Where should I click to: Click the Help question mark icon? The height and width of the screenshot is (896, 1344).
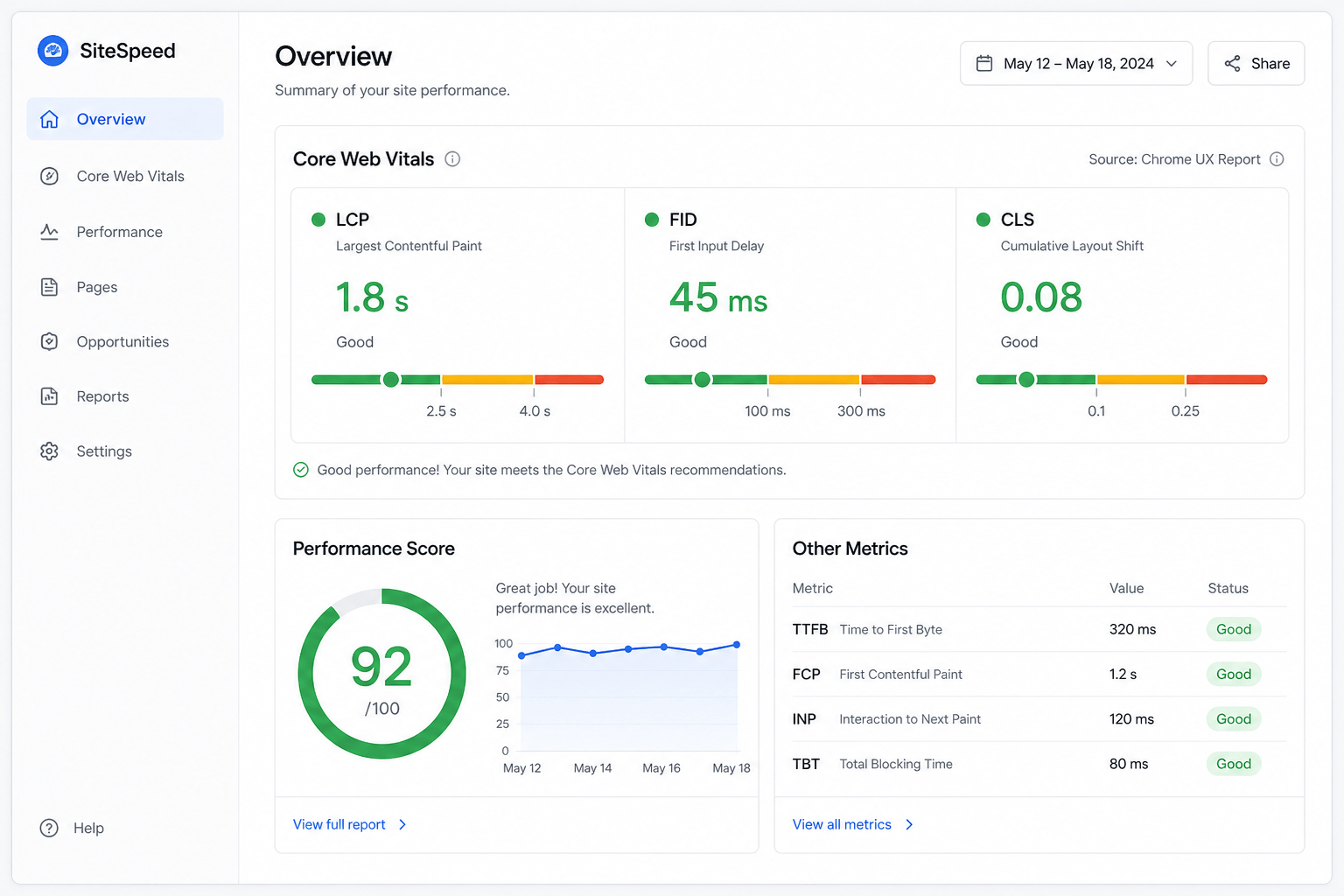[x=49, y=828]
